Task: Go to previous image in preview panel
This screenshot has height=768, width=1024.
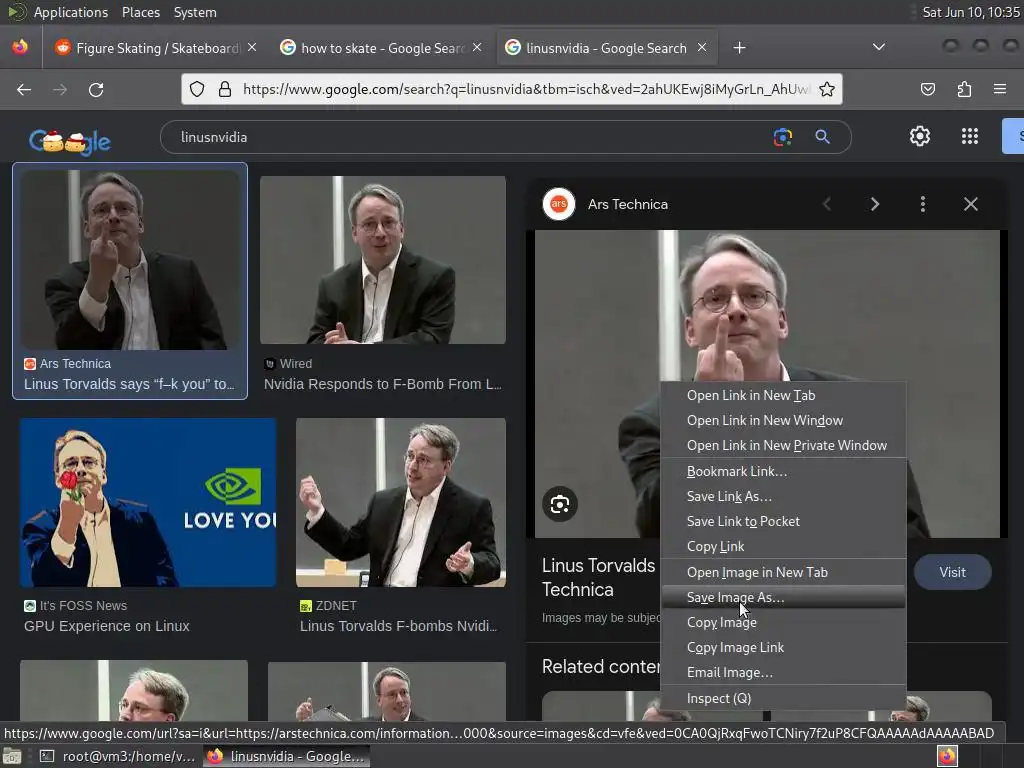Action: tap(827, 204)
